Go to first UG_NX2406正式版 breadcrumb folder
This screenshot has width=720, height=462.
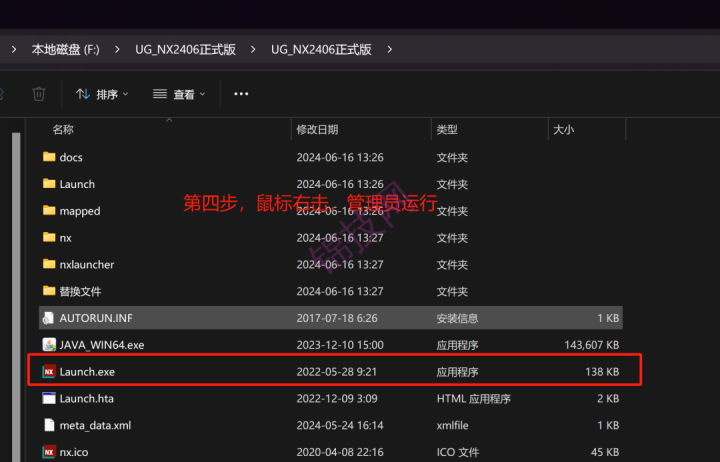point(186,49)
